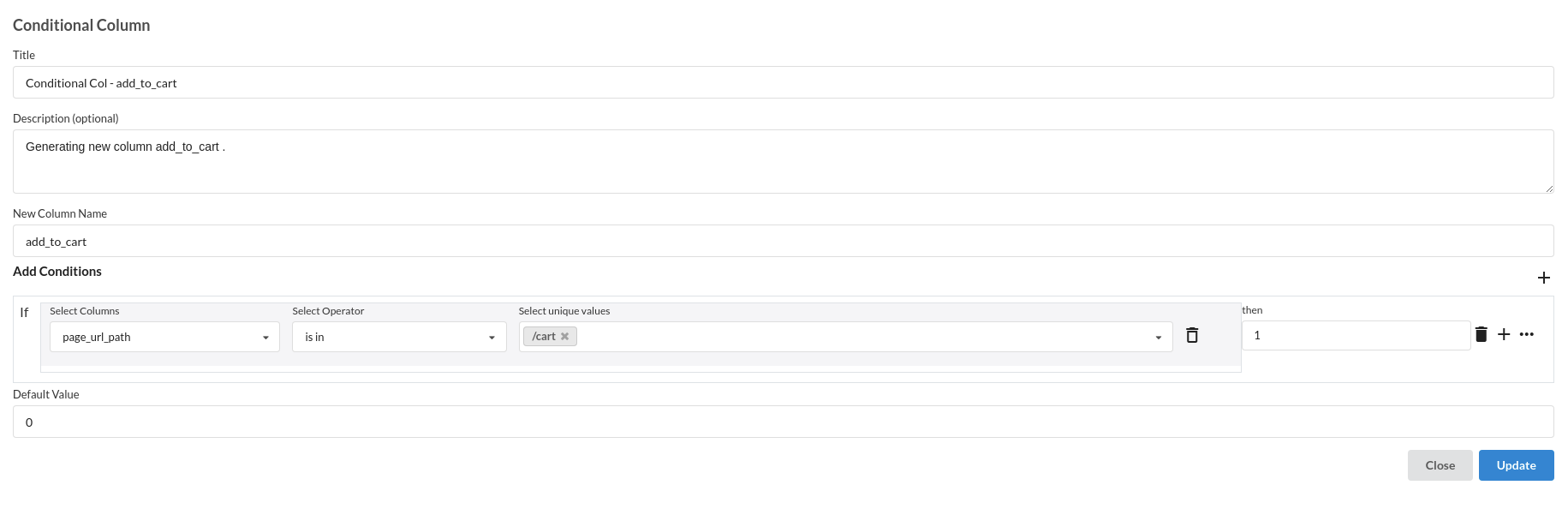The height and width of the screenshot is (509, 1568).
Task: Open the three-dots more options menu
Action: point(1527,334)
